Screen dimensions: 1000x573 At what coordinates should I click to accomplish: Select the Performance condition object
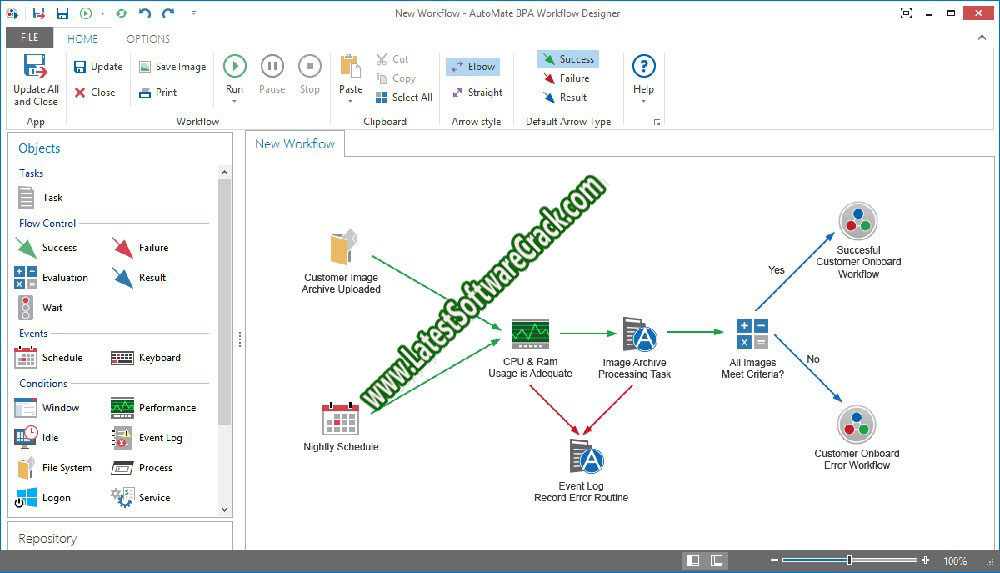(154, 408)
